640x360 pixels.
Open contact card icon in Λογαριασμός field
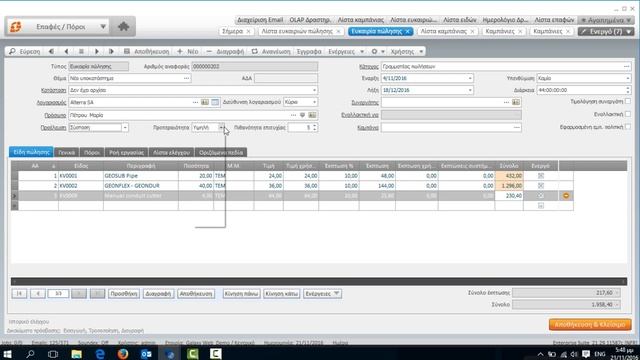click(x=205, y=102)
